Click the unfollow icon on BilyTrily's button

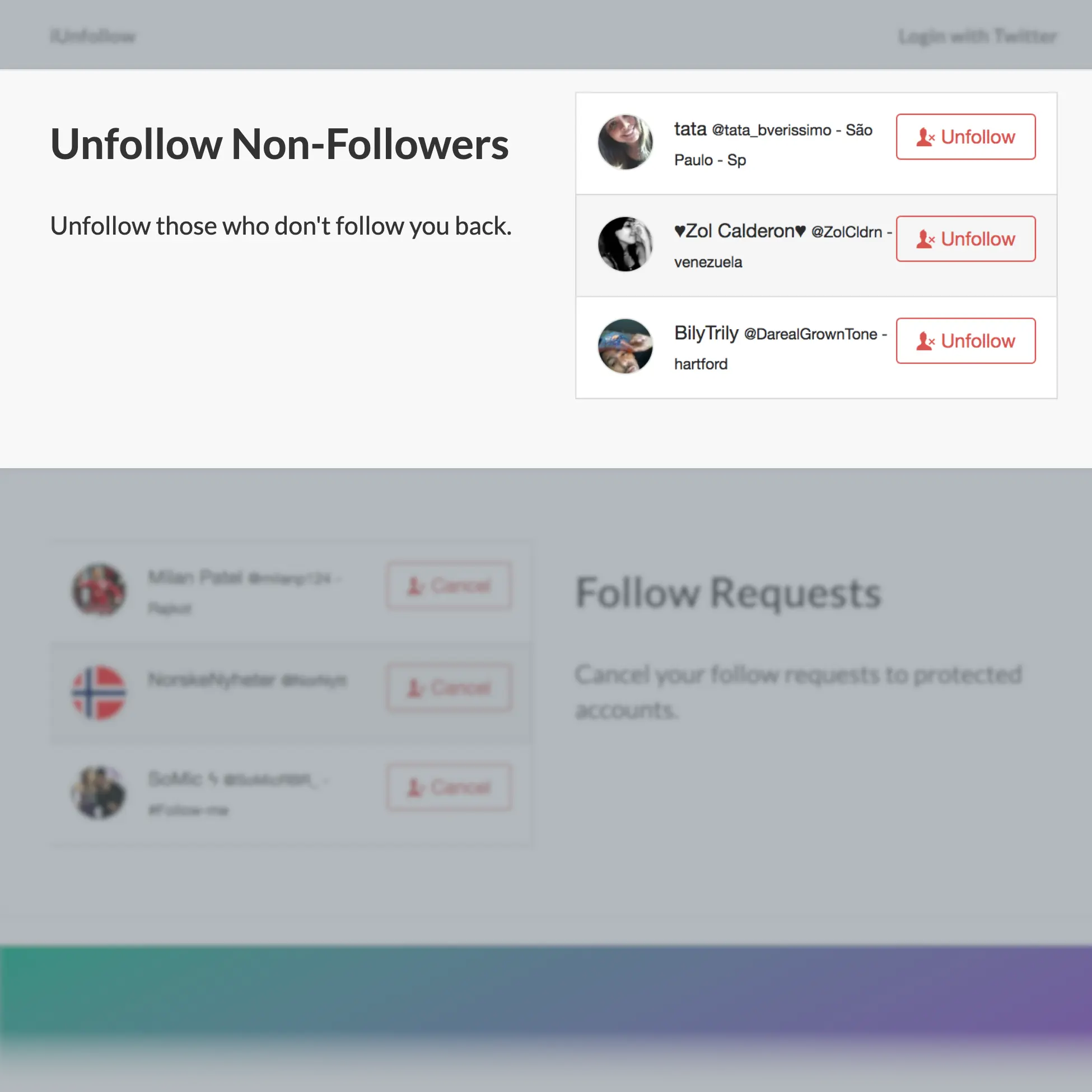click(926, 341)
